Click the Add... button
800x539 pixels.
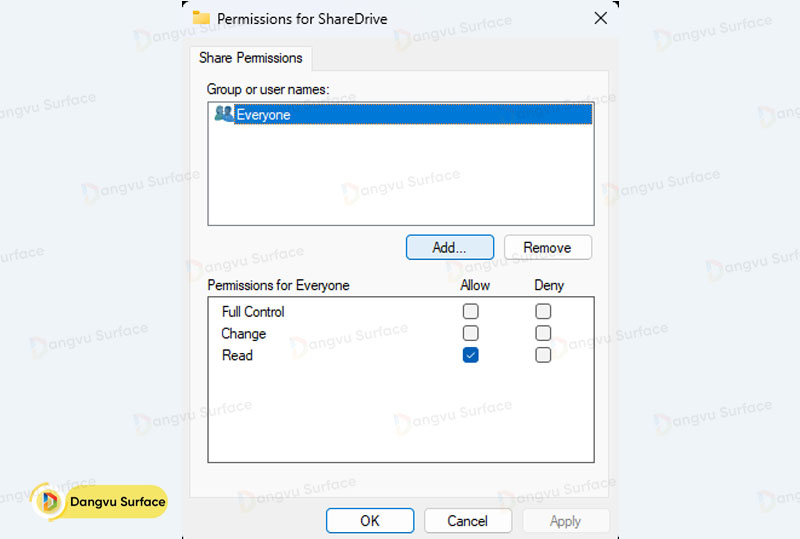[449, 247]
